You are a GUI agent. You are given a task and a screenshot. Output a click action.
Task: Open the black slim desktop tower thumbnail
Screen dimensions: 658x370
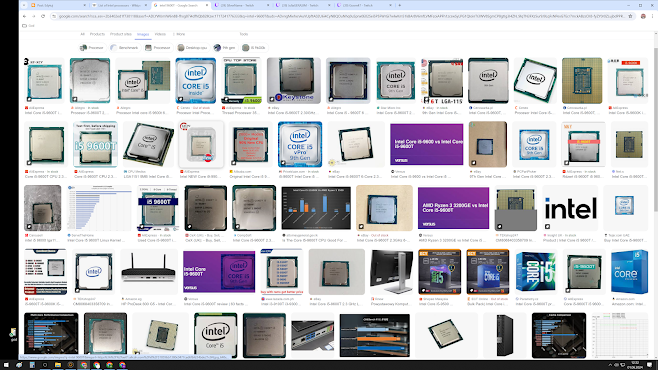click(504, 336)
